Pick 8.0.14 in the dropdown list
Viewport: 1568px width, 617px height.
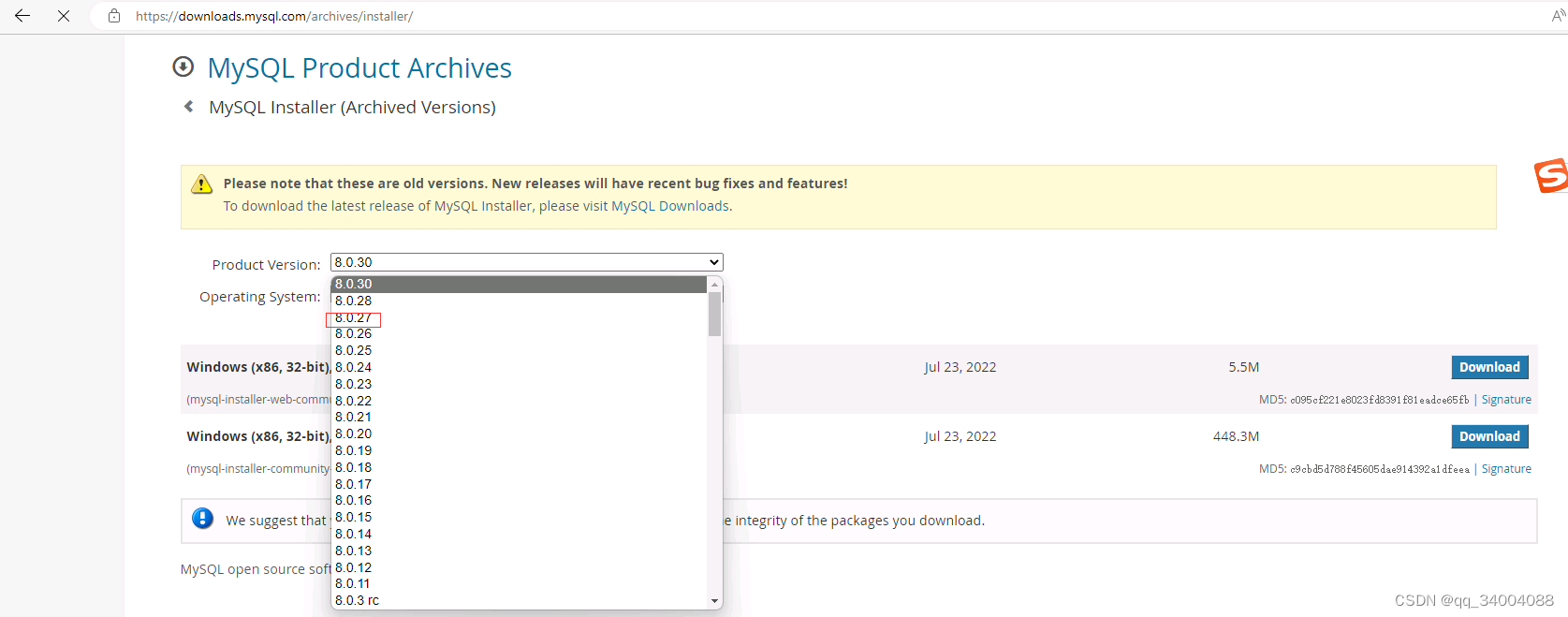point(520,534)
